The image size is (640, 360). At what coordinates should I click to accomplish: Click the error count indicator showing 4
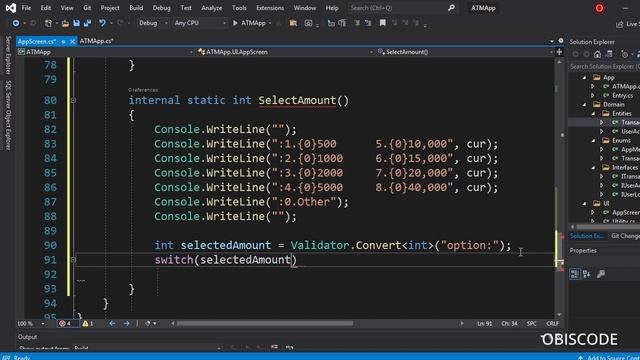click(x=65, y=323)
